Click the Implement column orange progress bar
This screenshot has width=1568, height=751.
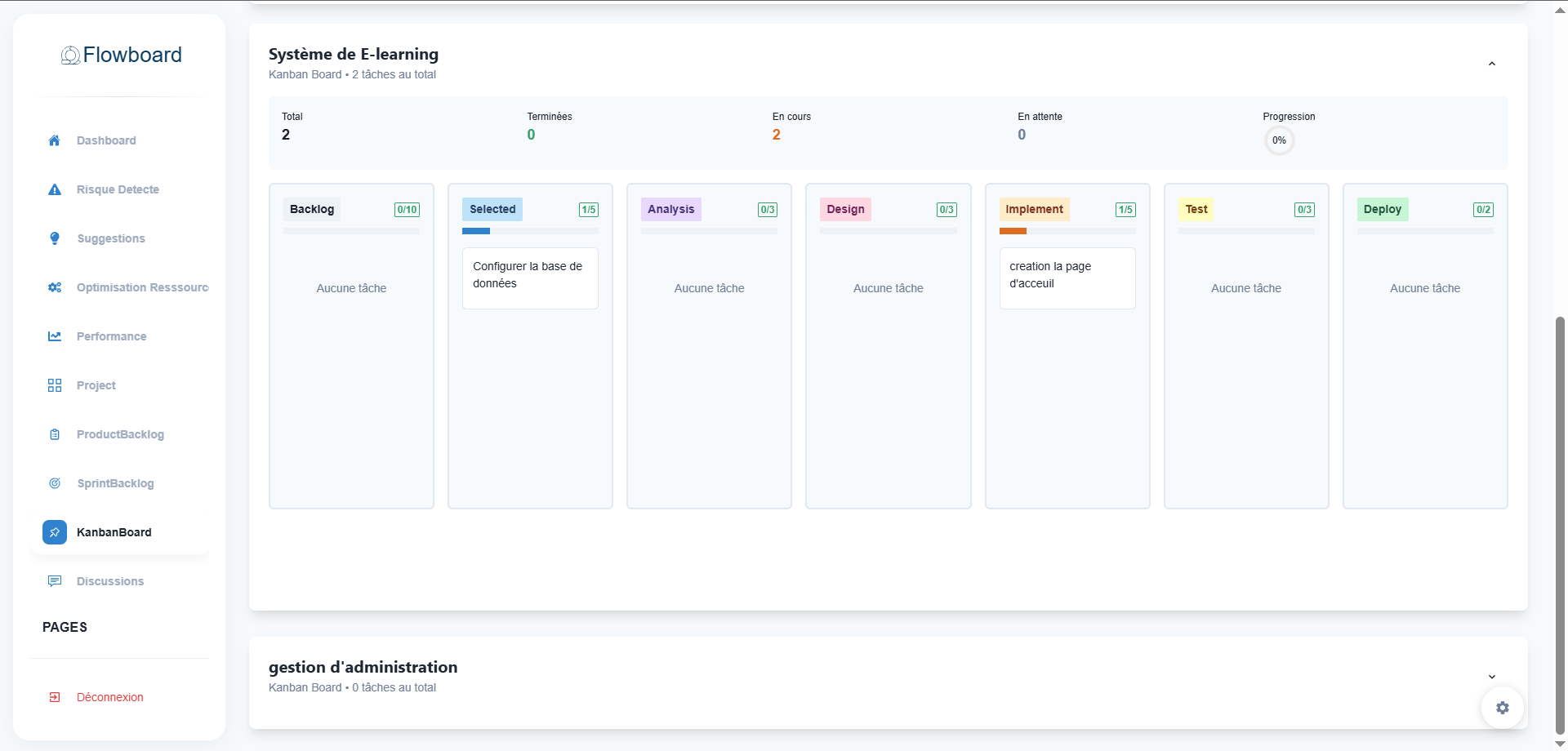pos(1013,231)
